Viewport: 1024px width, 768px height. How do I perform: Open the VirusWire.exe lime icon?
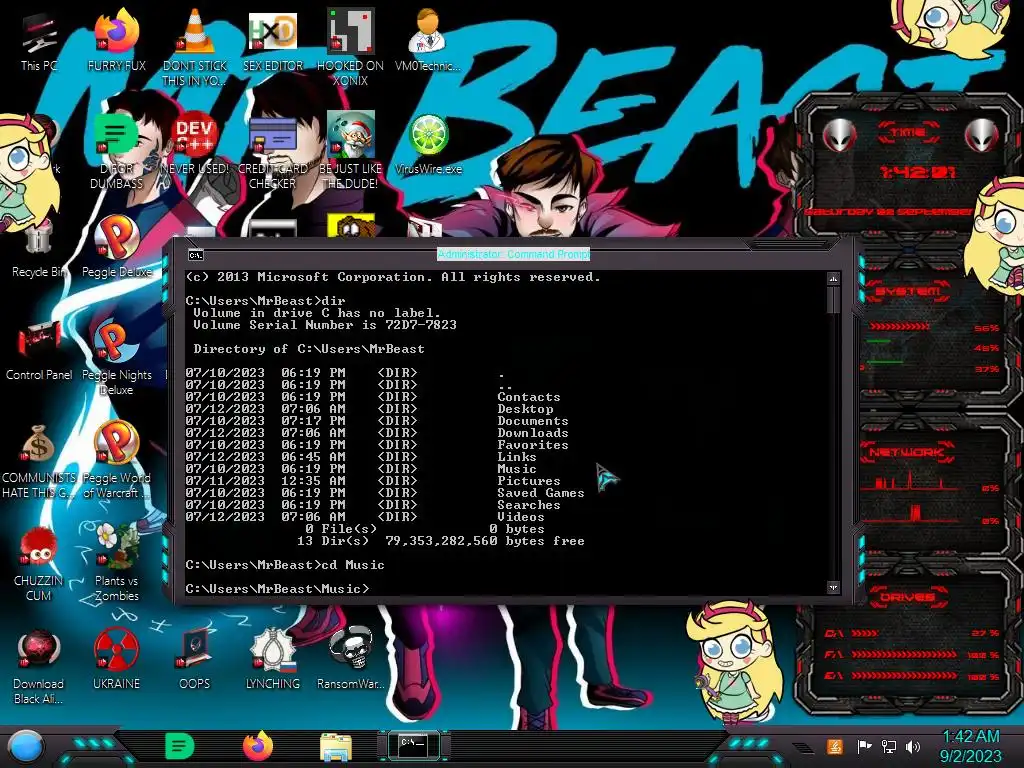point(428,144)
